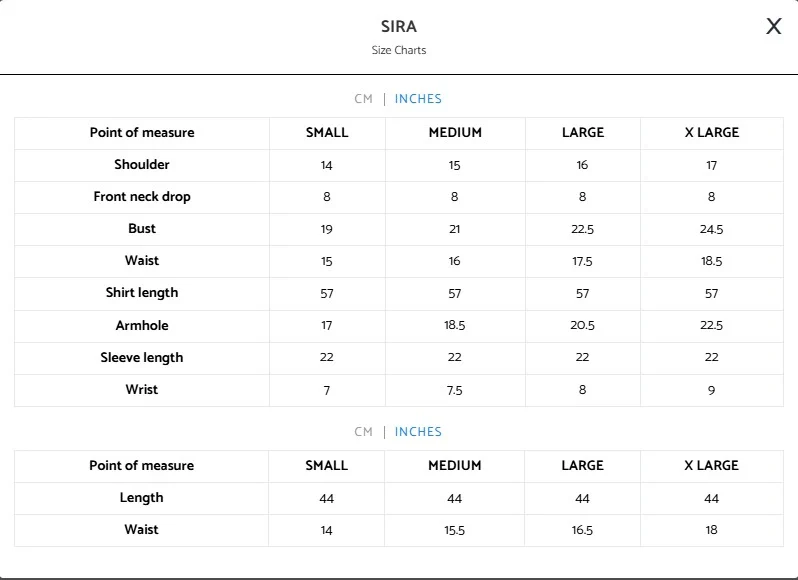798x580 pixels.
Task: Click the Bust row label
Action: pos(142,229)
